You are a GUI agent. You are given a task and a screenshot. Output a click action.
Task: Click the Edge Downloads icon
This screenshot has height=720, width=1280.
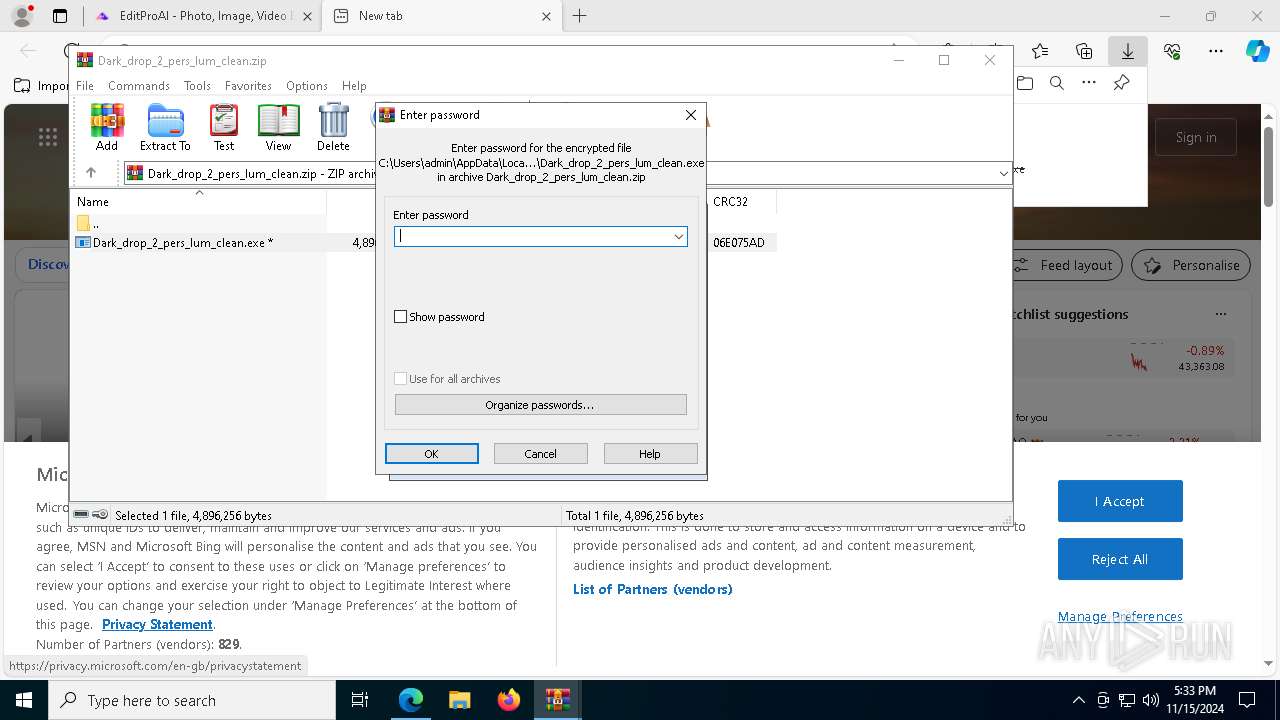point(1127,51)
